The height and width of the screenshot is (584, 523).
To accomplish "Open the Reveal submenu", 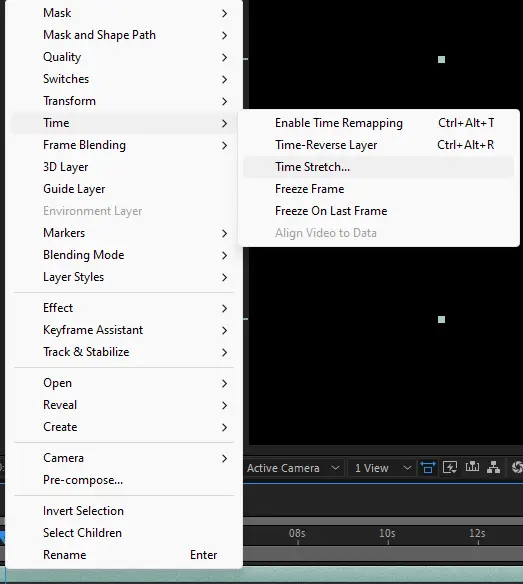I will point(124,405).
